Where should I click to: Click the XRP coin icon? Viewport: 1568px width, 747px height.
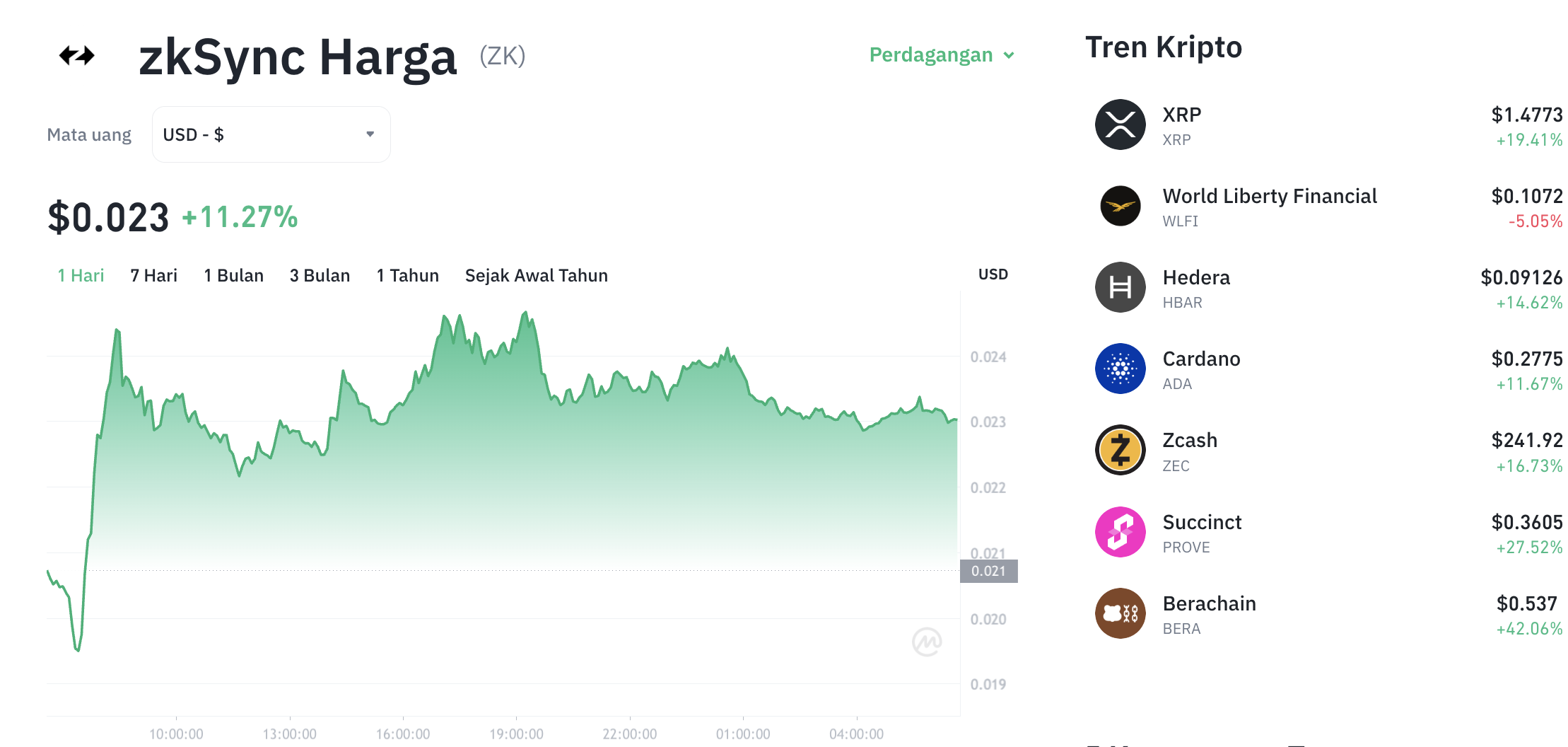1119,124
